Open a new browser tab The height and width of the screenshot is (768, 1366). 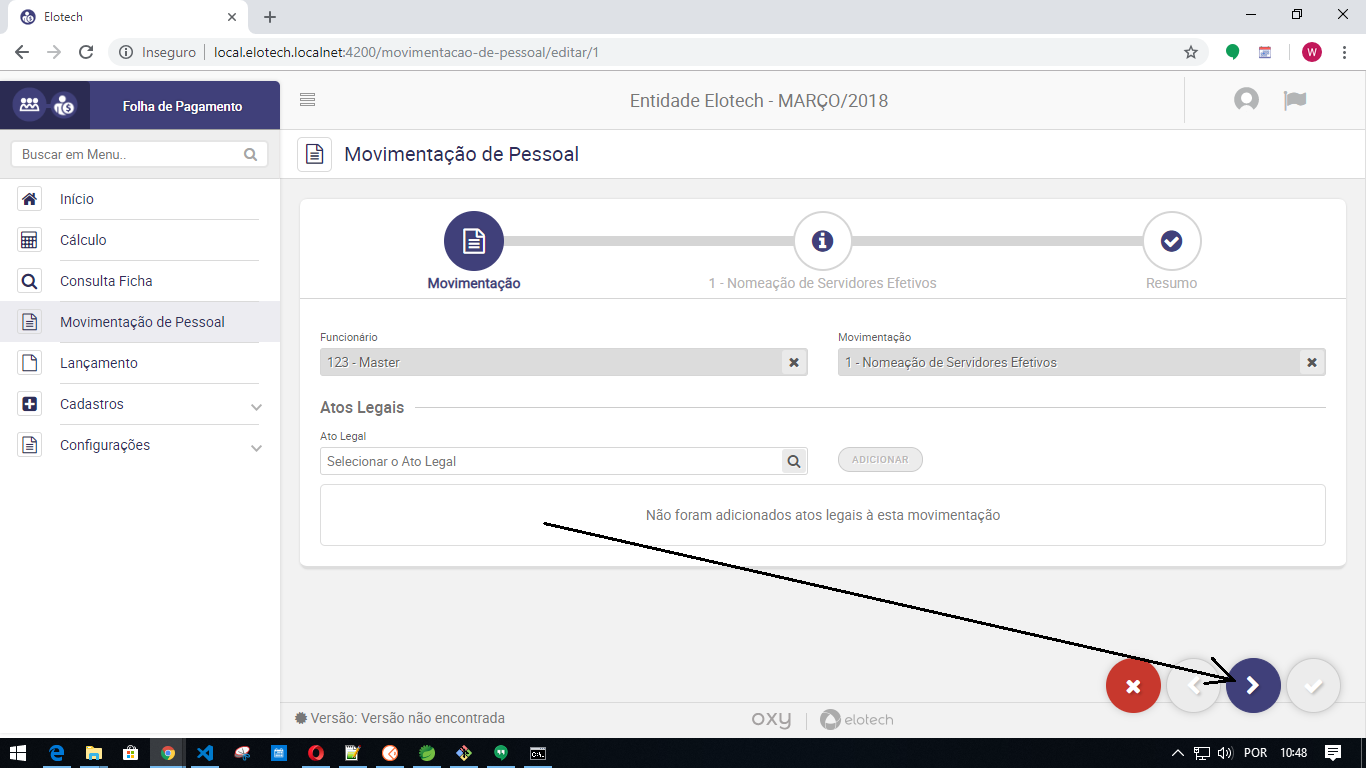pyautogui.click(x=270, y=17)
